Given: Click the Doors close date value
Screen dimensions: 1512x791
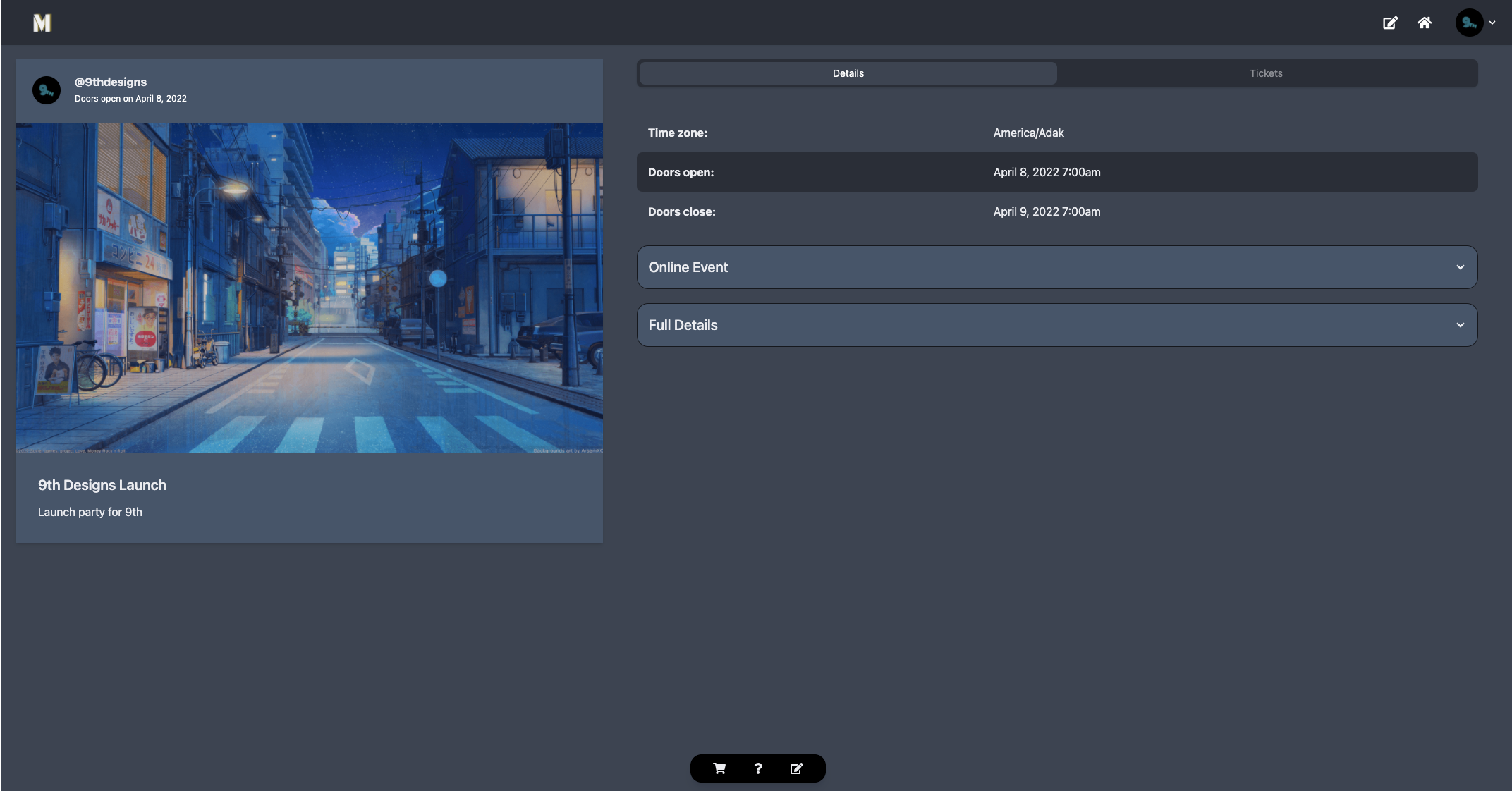Looking at the screenshot, I should click(x=1047, y=211).
